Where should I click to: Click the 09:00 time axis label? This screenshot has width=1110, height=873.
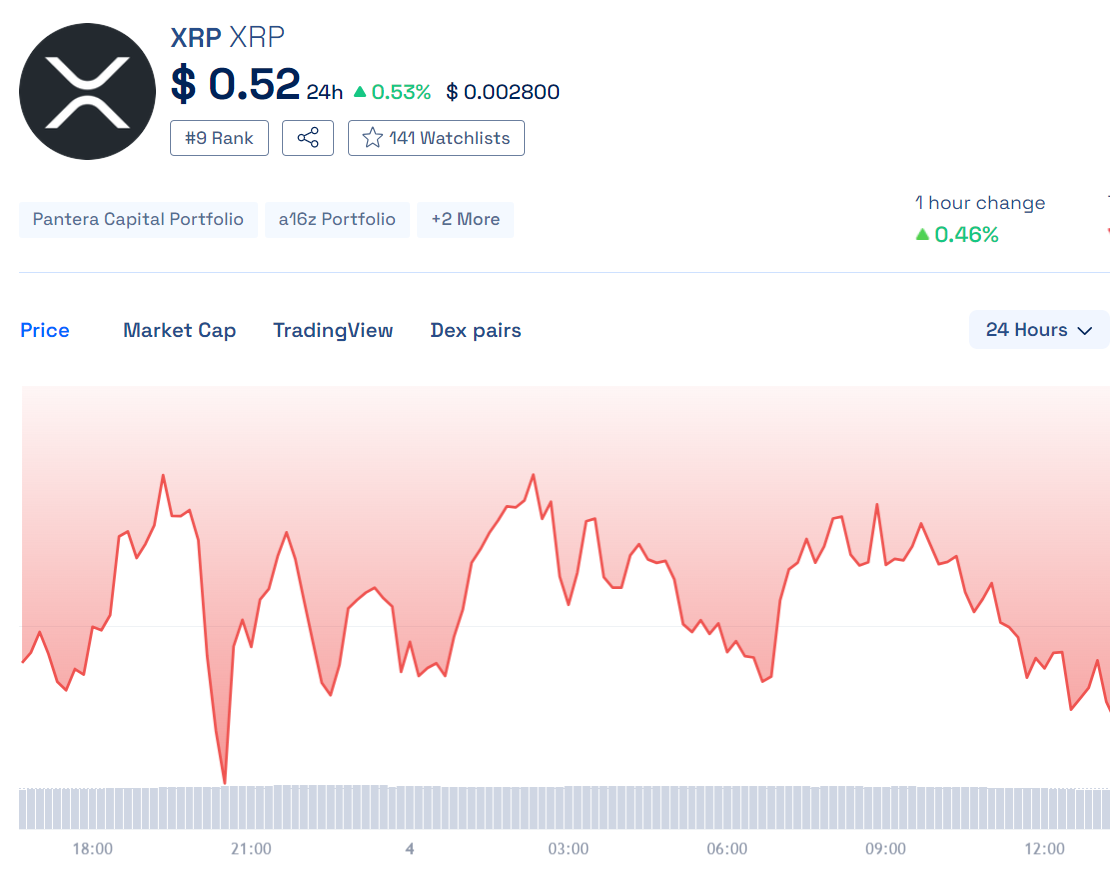[886, 849]
